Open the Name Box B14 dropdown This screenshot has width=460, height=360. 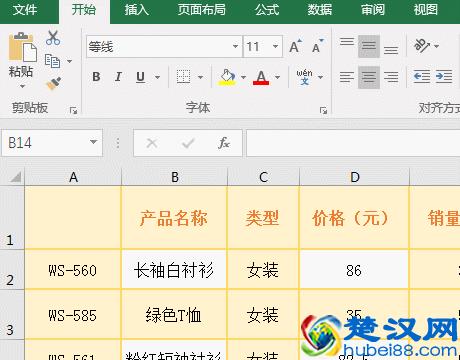click(94, 143)
